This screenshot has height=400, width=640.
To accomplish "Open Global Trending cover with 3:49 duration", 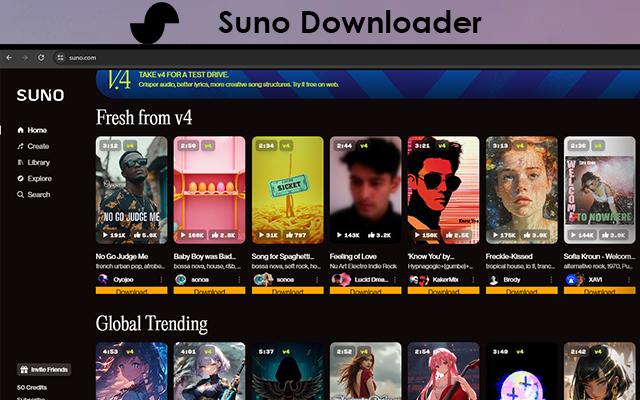I will click(522, 371).
